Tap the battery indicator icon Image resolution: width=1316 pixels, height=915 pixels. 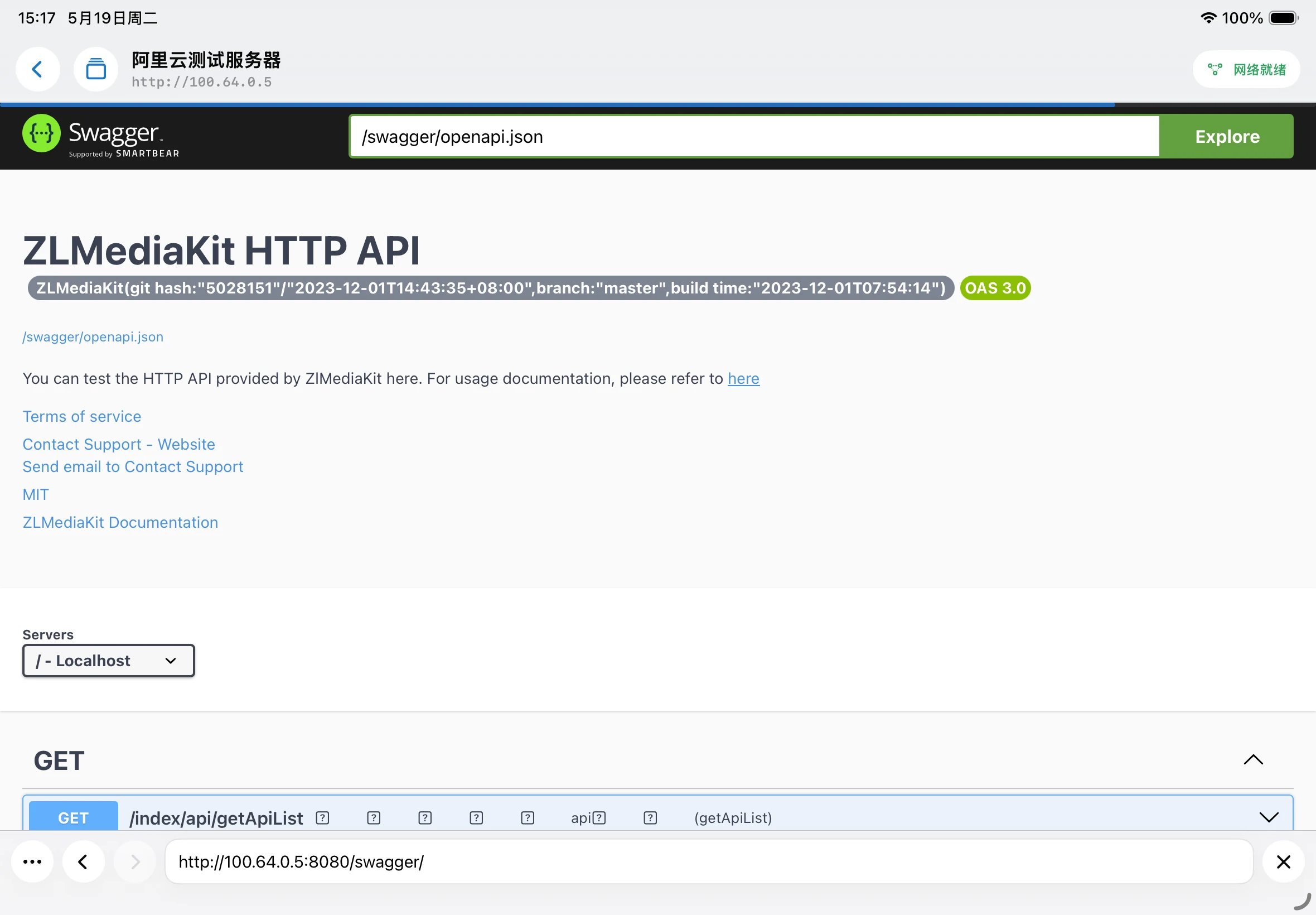[x=1283, y=18]
